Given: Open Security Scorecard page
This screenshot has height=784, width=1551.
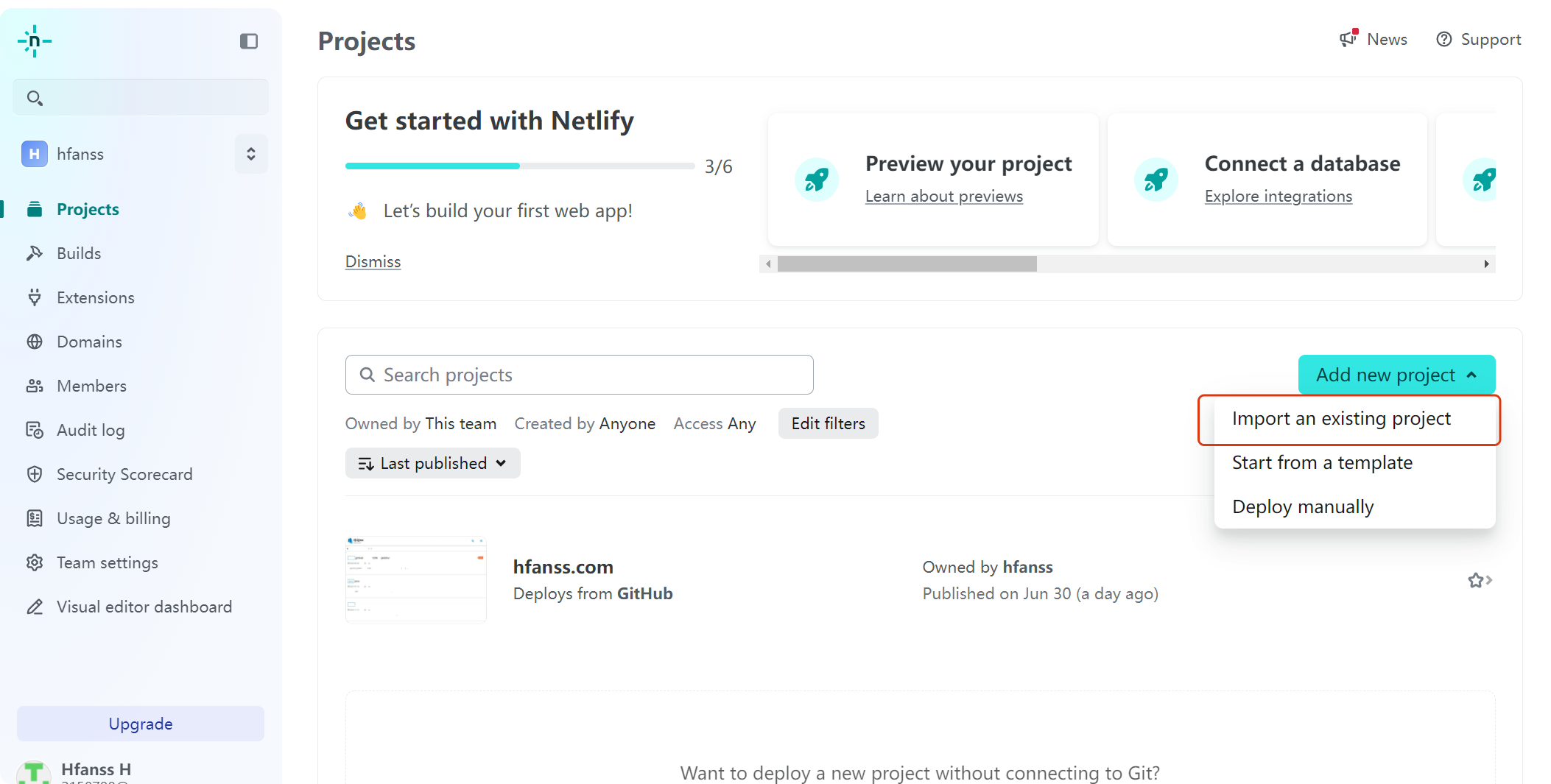Looking at the screenshot, I should coord(124,474).
